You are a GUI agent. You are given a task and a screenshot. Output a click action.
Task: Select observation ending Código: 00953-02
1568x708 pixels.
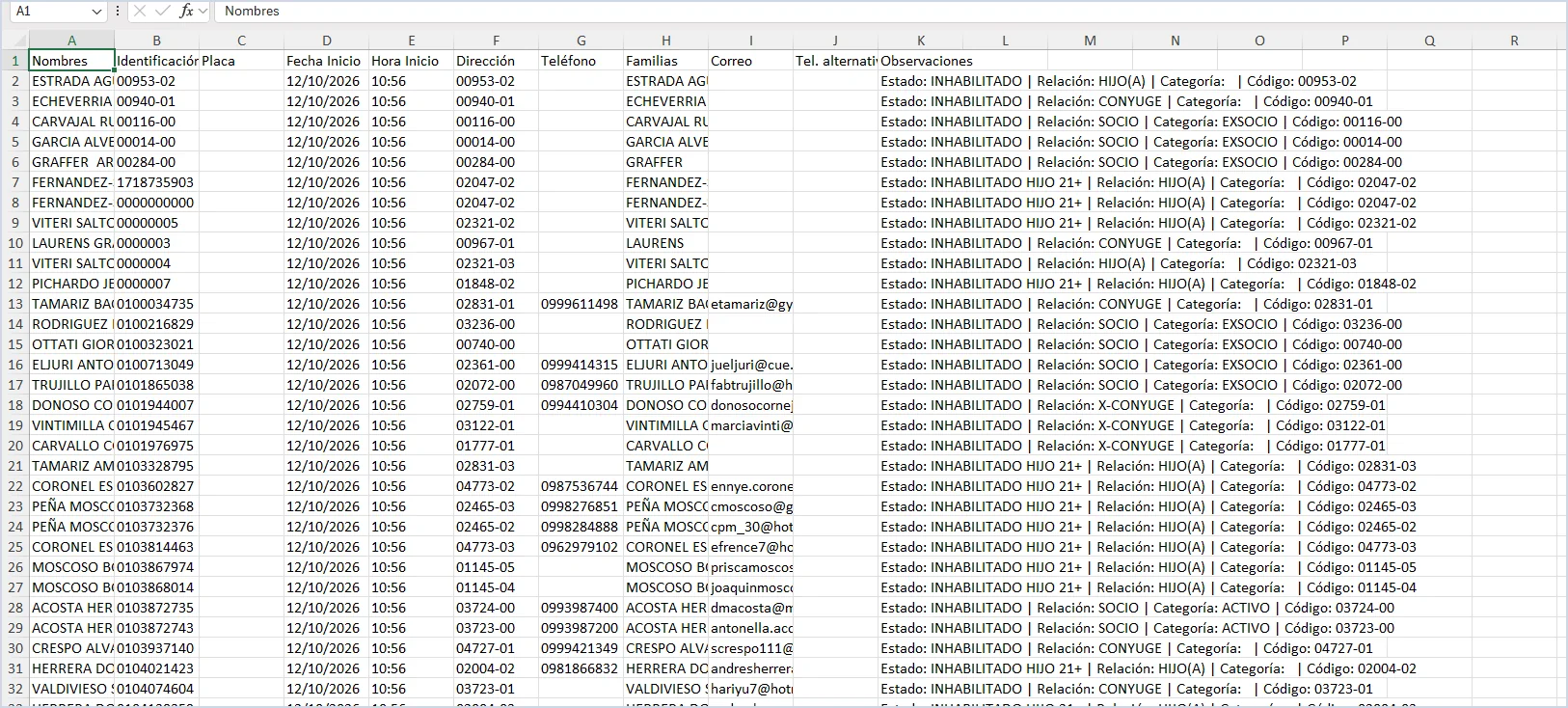pos(1119,81)
